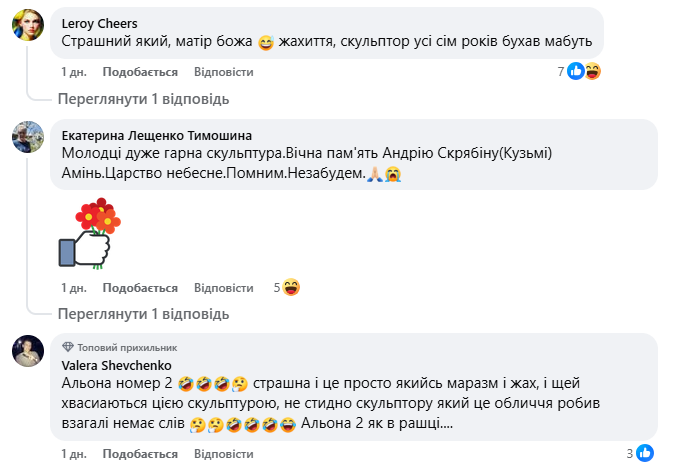Reply to Екатерина Лещенко Тимошина's comment
Viewport: 679px width, 462px height.
tap(223, 287)
